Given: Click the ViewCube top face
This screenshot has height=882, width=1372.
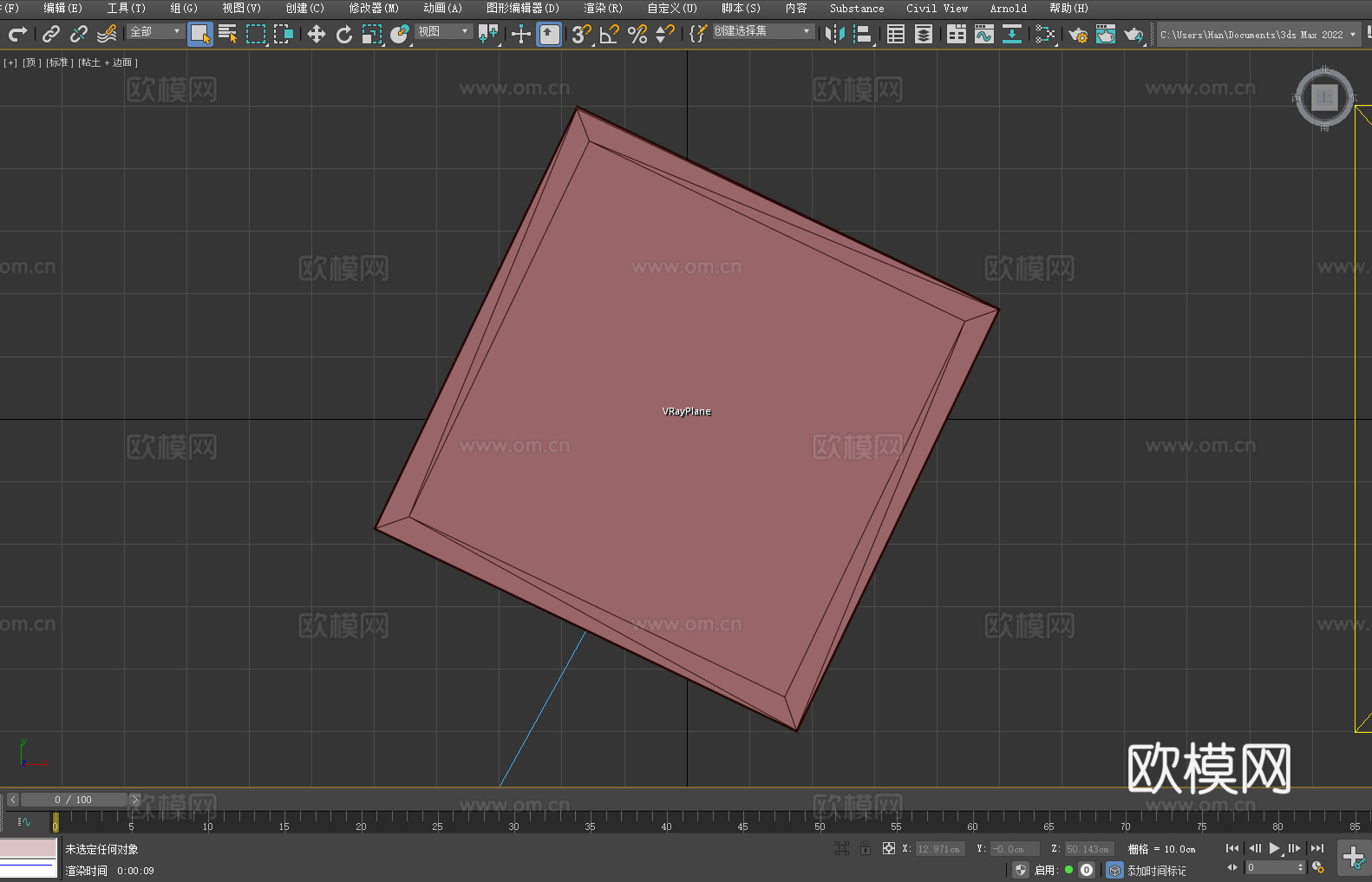Looking at the screenshot, I should [1324, 97].
